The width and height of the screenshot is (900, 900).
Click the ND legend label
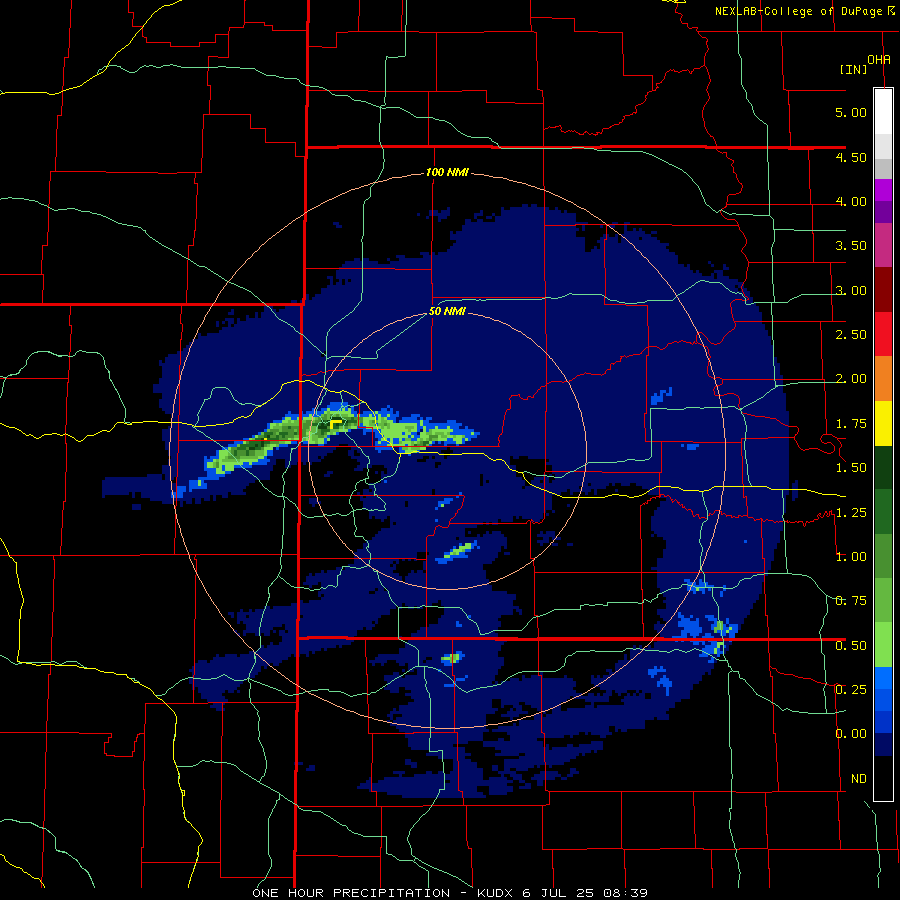coord(859,779)
